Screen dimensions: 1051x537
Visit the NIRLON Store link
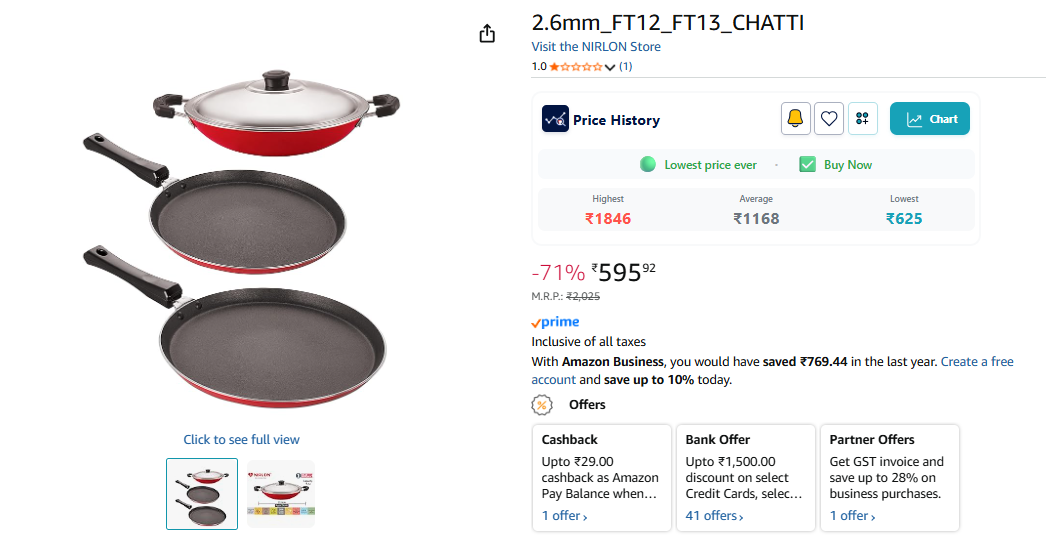[x=596, y=47]
